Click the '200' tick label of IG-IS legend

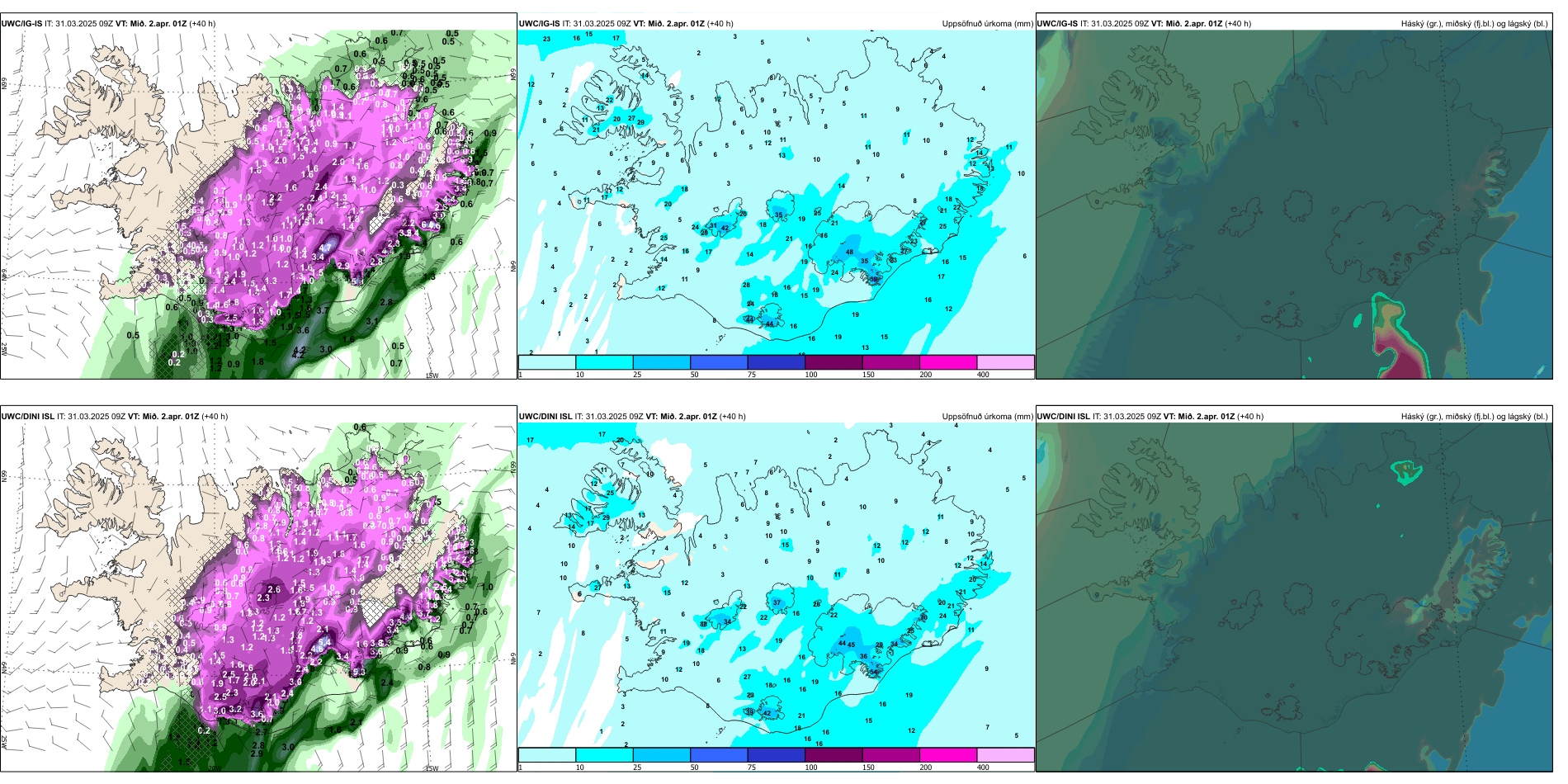coord(926,375)
